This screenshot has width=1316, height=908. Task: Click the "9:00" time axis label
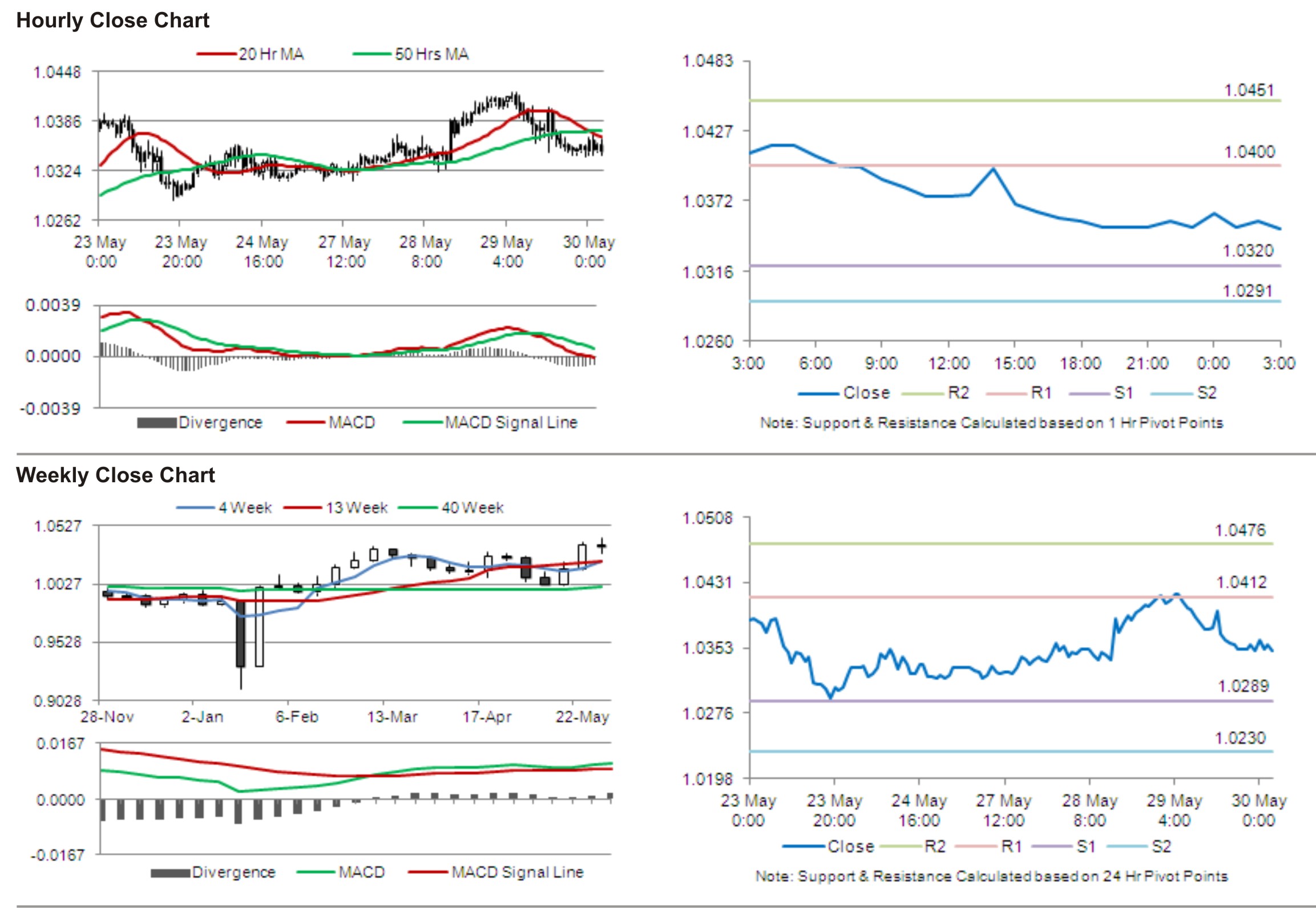click(x=881, y=363)
